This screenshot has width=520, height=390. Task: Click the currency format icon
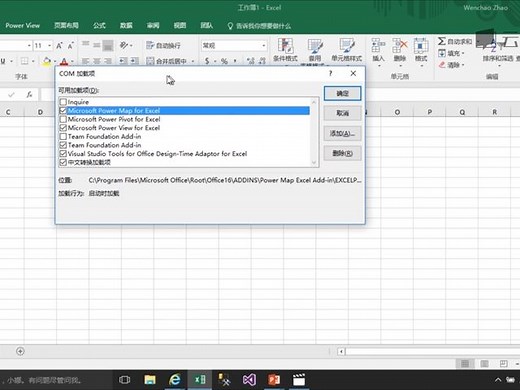point(207,61)
